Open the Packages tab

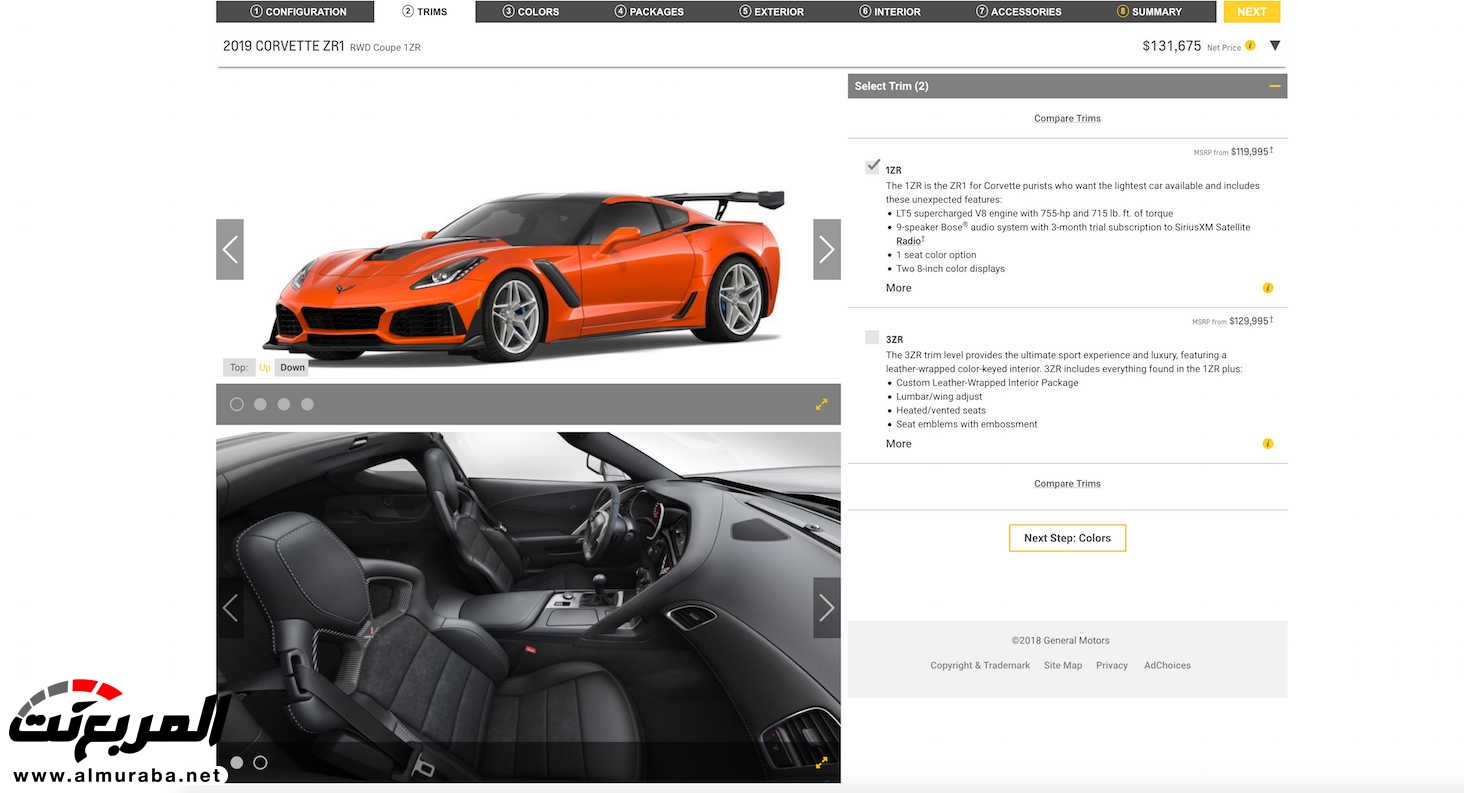click(x=649, y=12)
